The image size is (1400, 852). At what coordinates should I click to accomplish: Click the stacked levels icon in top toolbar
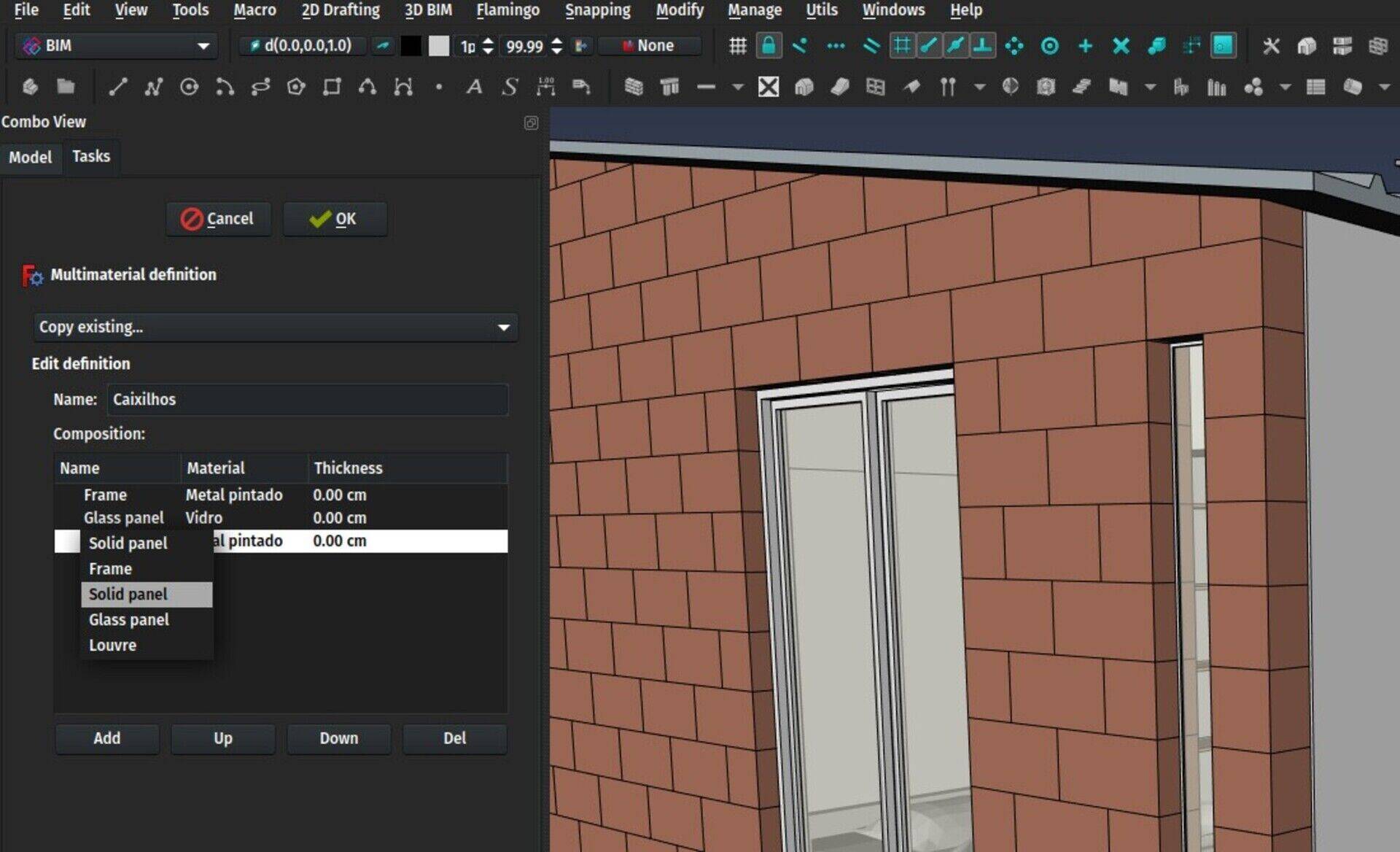[x=1342, y=46]
